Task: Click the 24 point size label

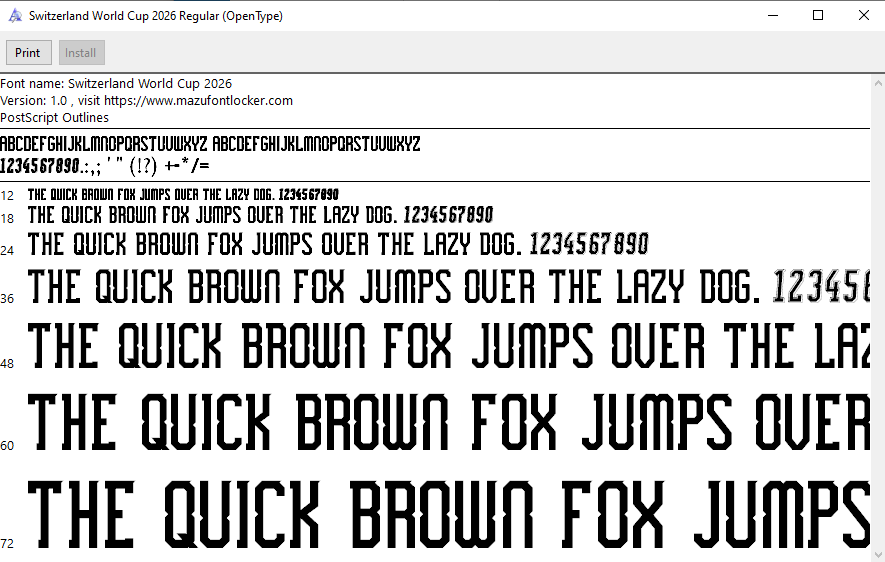Action: pos(8,250)
